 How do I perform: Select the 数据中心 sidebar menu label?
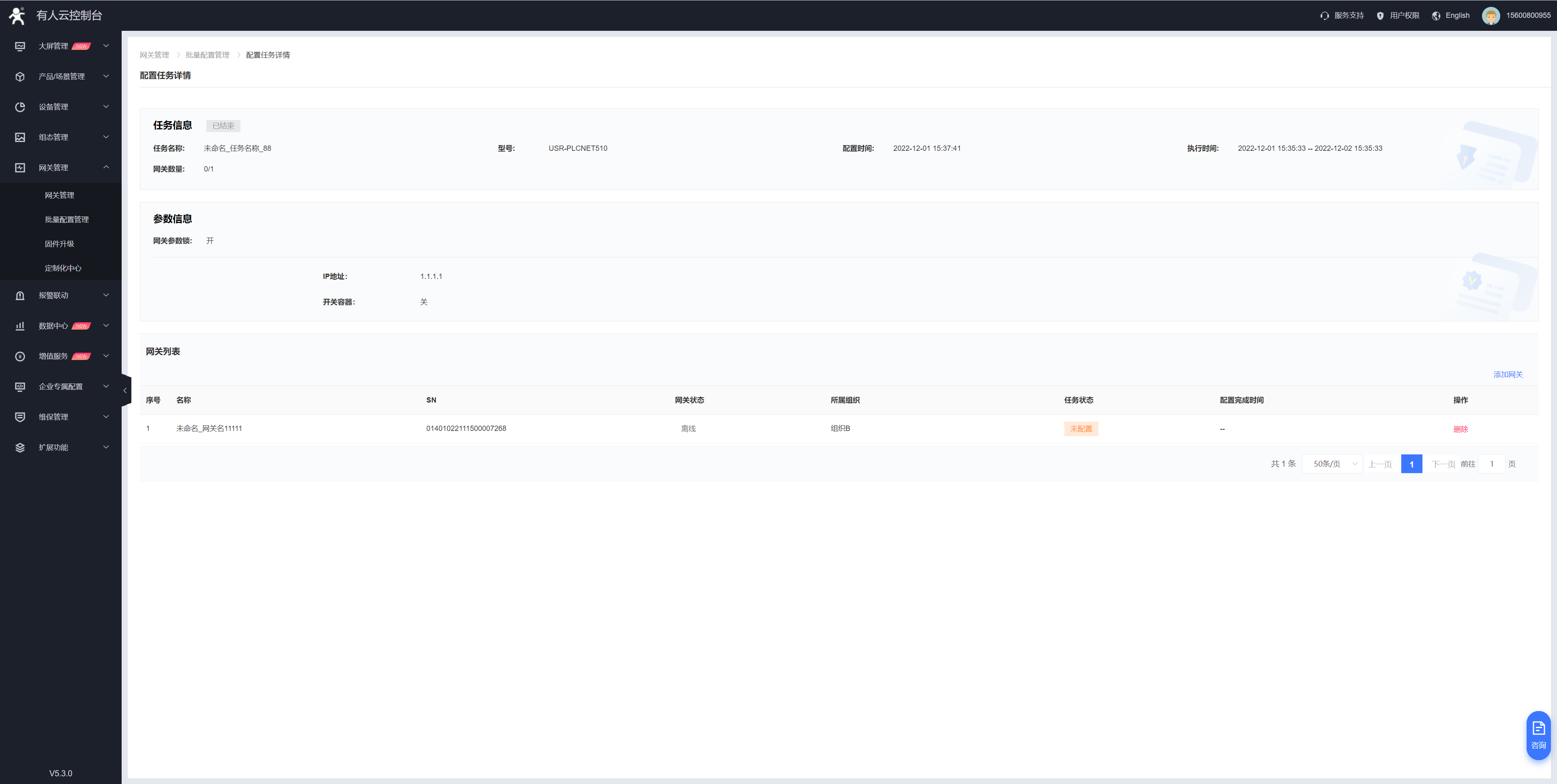53,326
